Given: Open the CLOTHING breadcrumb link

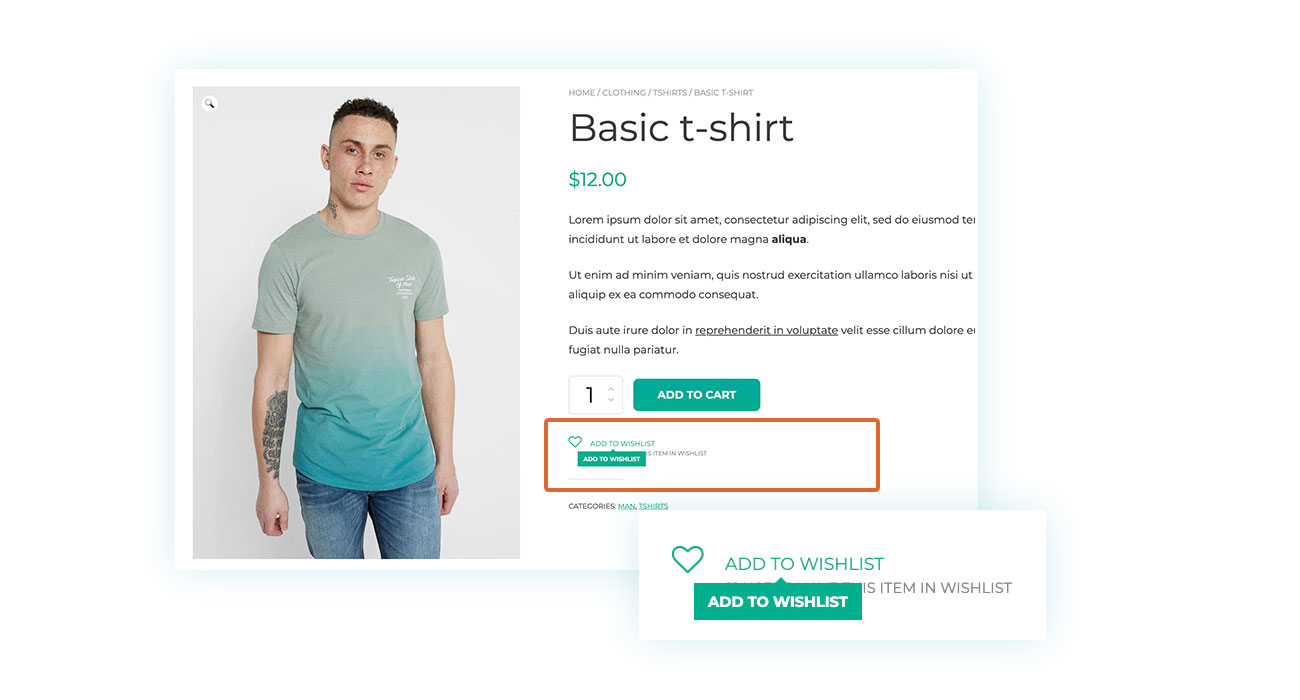Looking at the screenshot, I should coord(624,93).
